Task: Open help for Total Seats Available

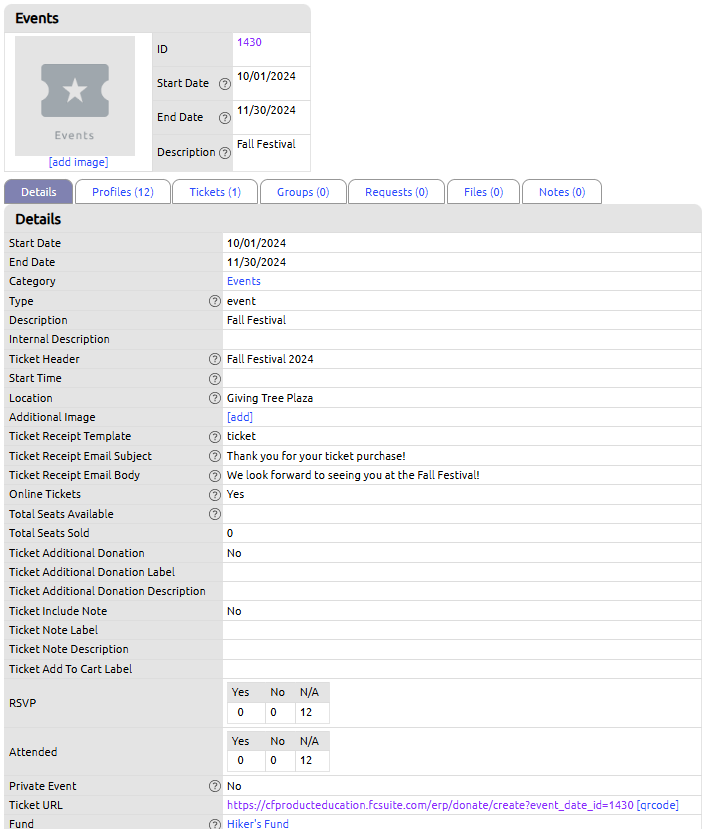Action: click(215, 514)
